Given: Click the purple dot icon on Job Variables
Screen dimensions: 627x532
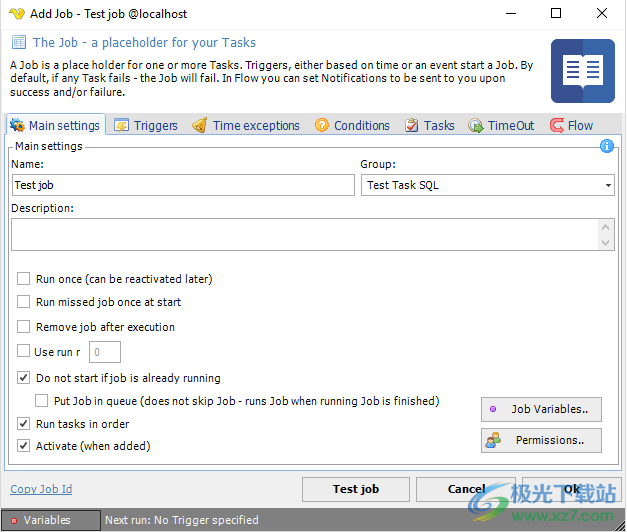Looking at the screenshot, I should tap(493, 409).
